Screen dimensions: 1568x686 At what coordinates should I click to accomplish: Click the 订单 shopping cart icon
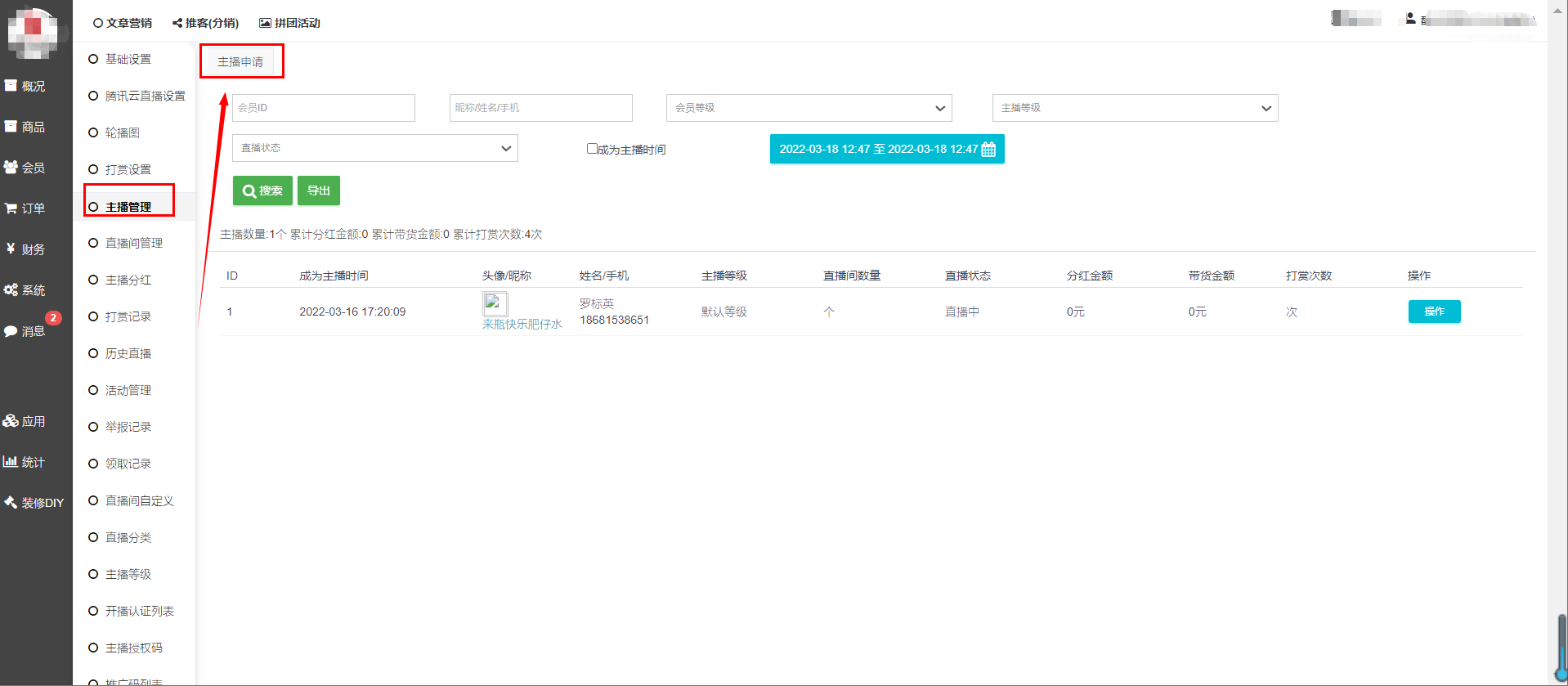click(11, 208)
